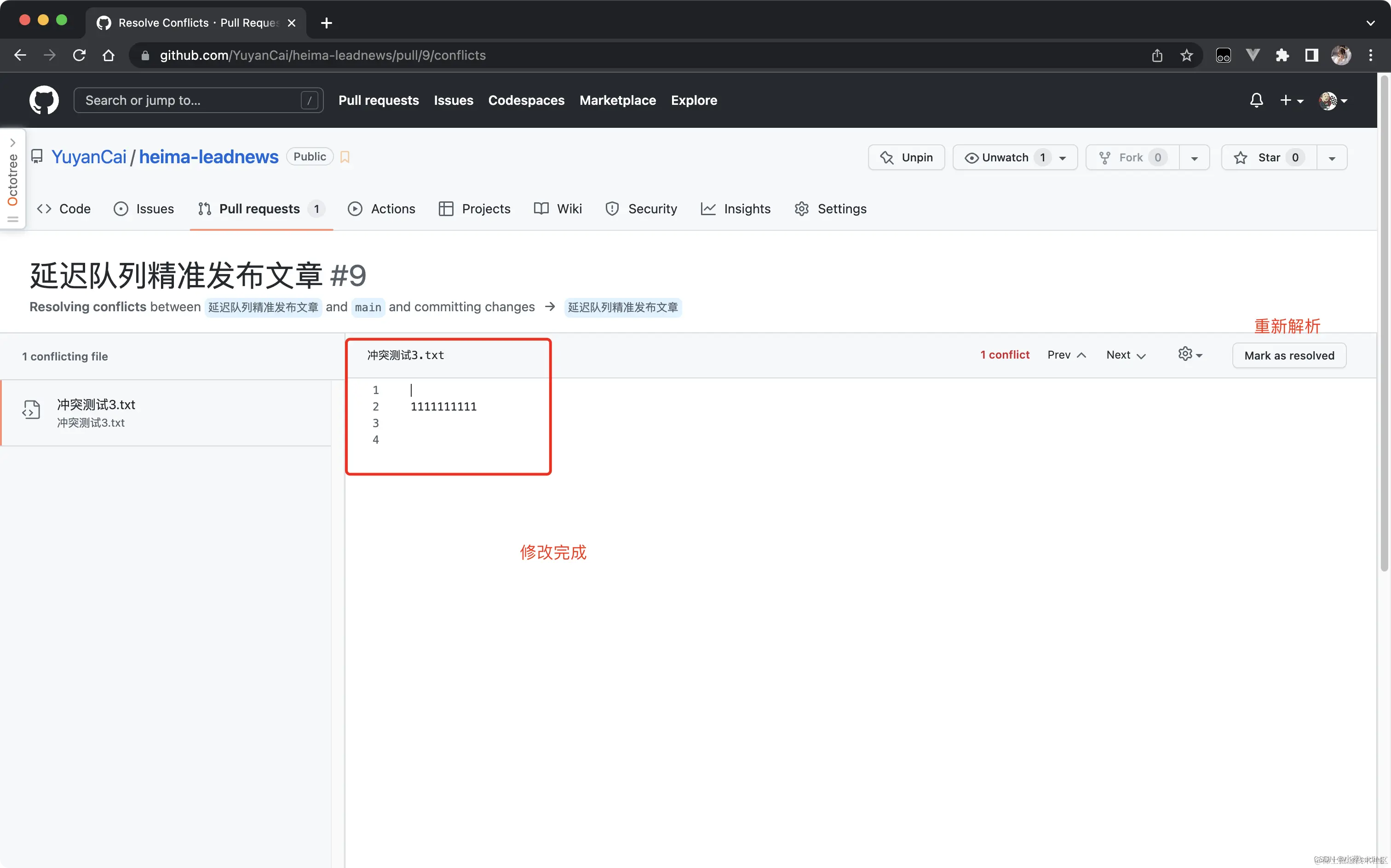
Task: Open the Marketplace menu item
Action: [617, 100]
